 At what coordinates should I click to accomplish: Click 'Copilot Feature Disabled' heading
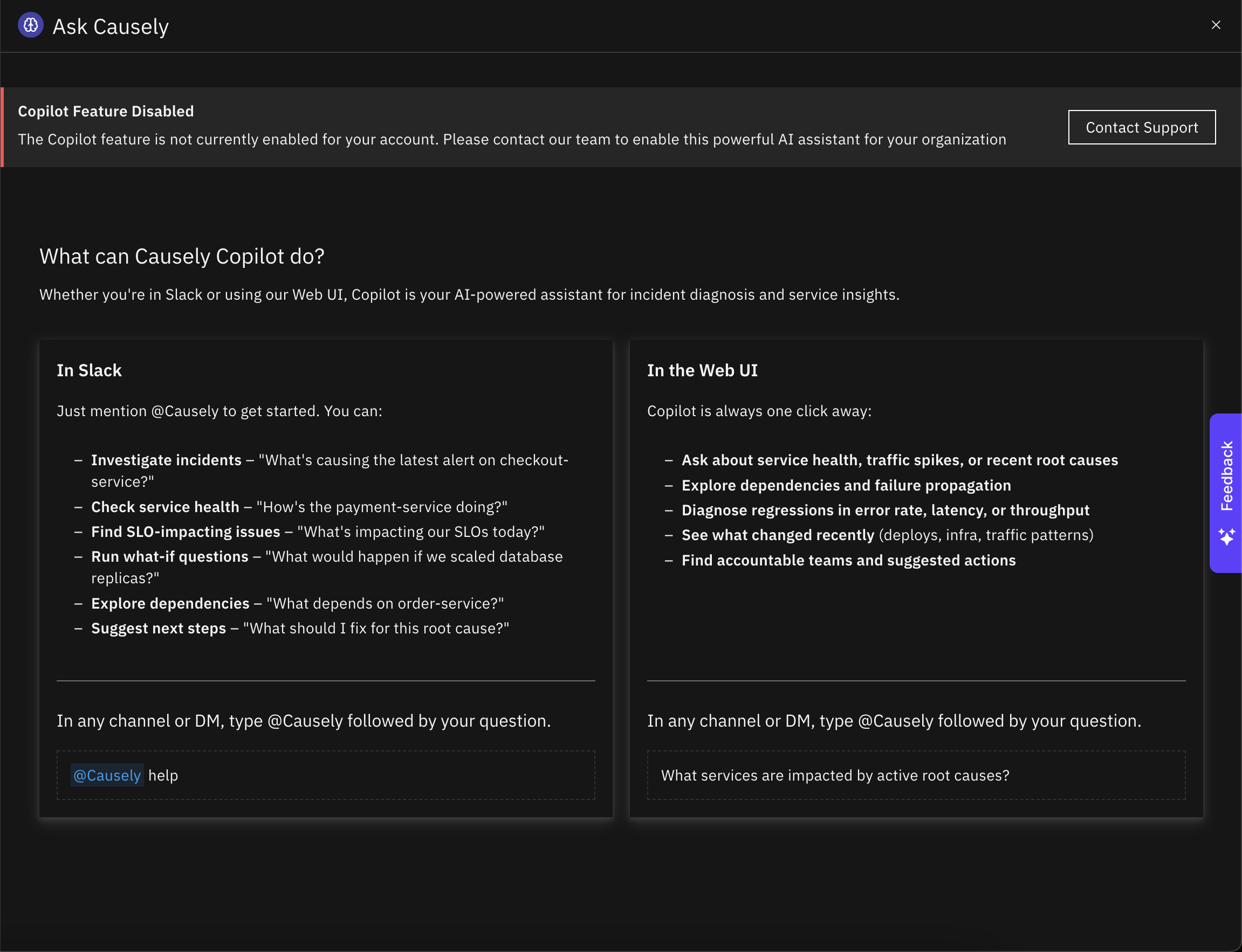106,111
